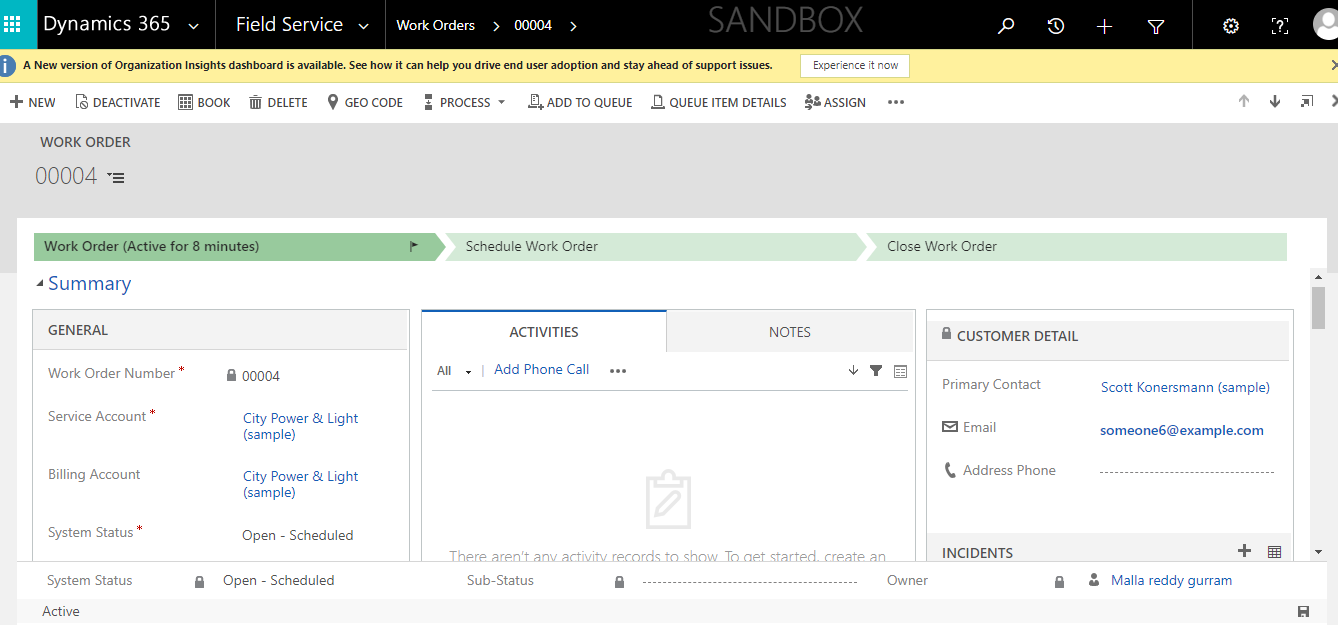Click DEACTIVATE in the command bar

click(118, 102)
